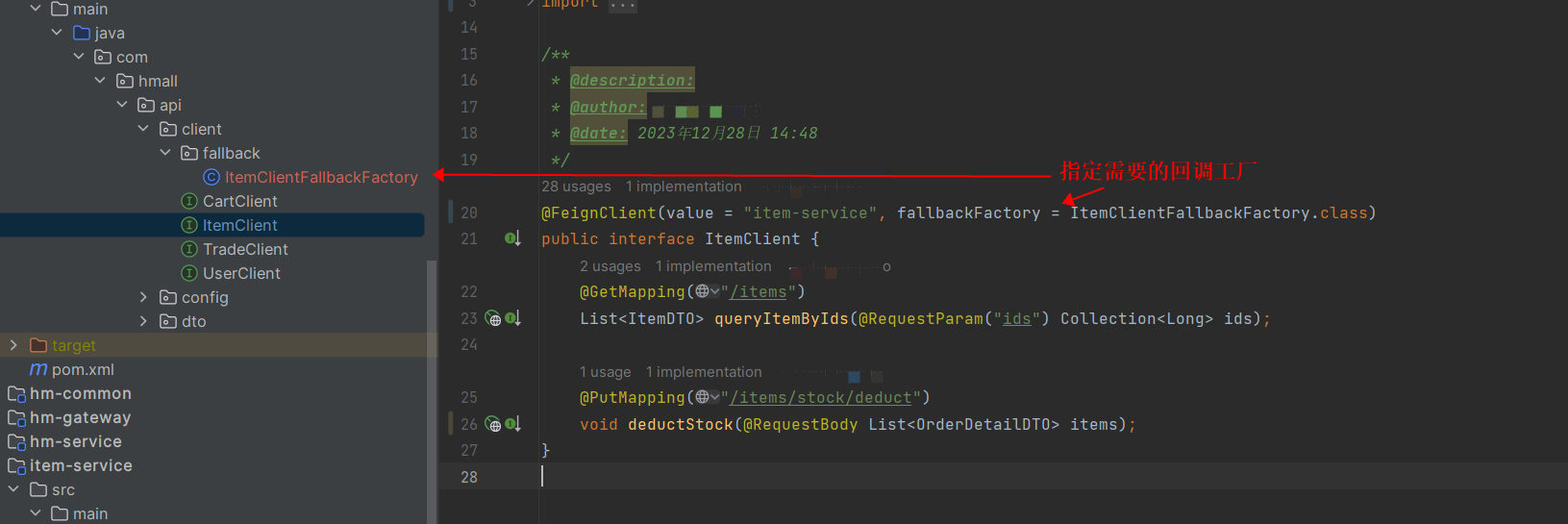The height and width of the screenshot is (524, 1568).
Task: Click the Maven icon next to pom.xml
Action: click(38, 369)
